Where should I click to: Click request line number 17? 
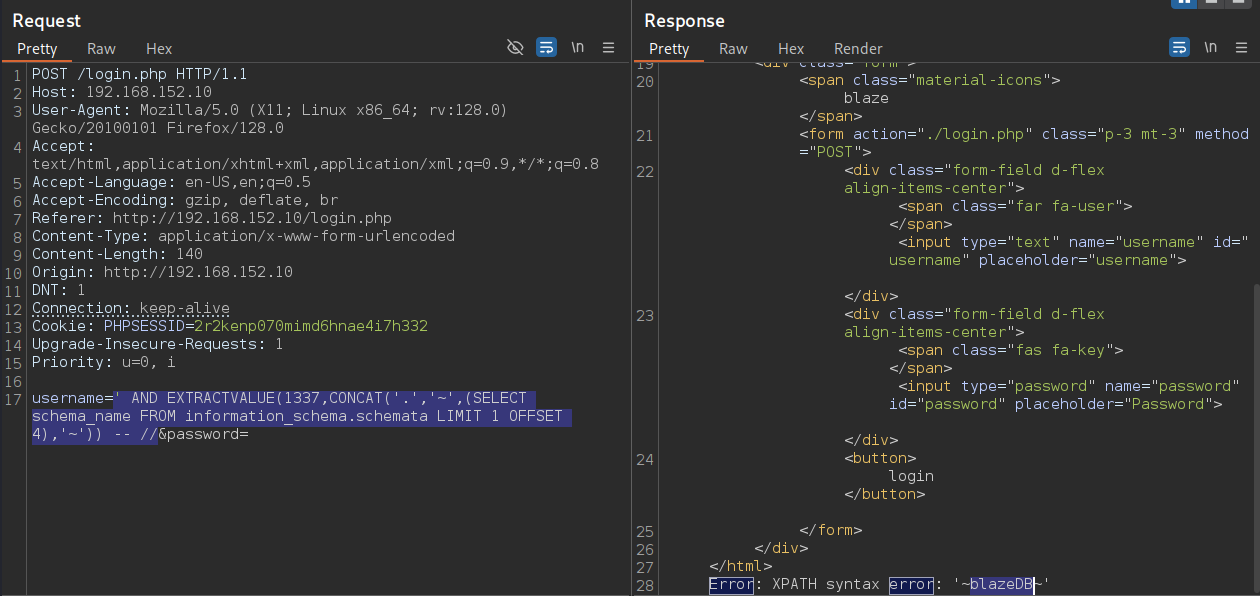[x=14, y=398]
